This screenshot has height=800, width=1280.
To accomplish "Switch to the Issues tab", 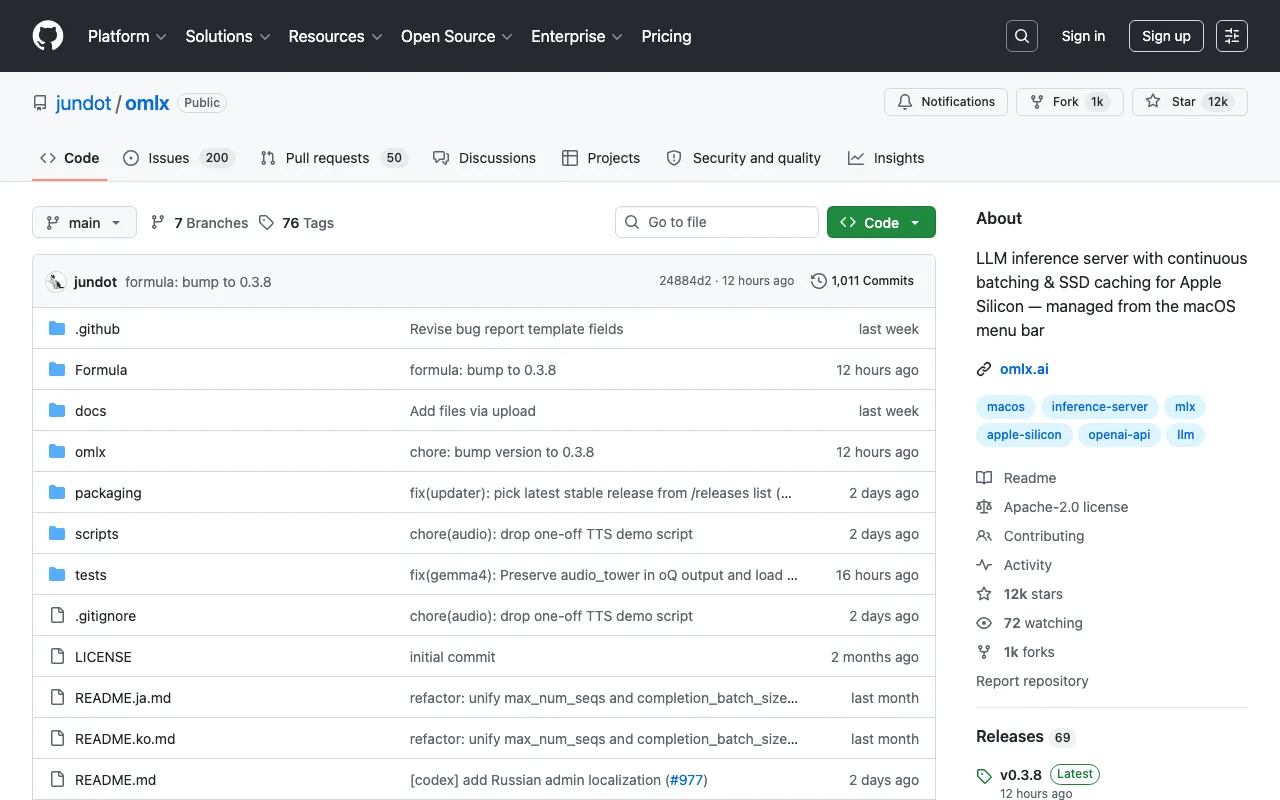I will (178, 158).
